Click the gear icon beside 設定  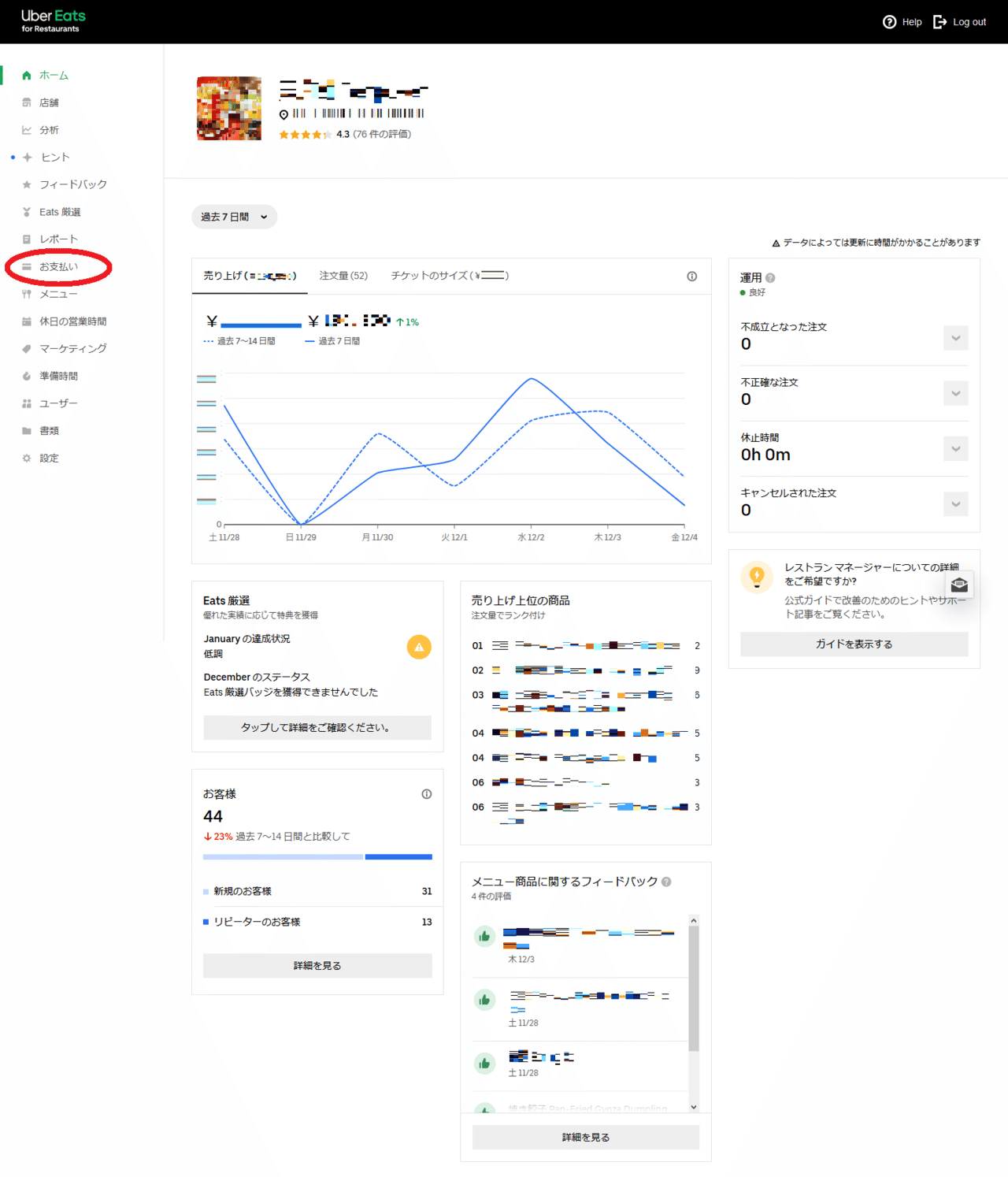(27, 459)
